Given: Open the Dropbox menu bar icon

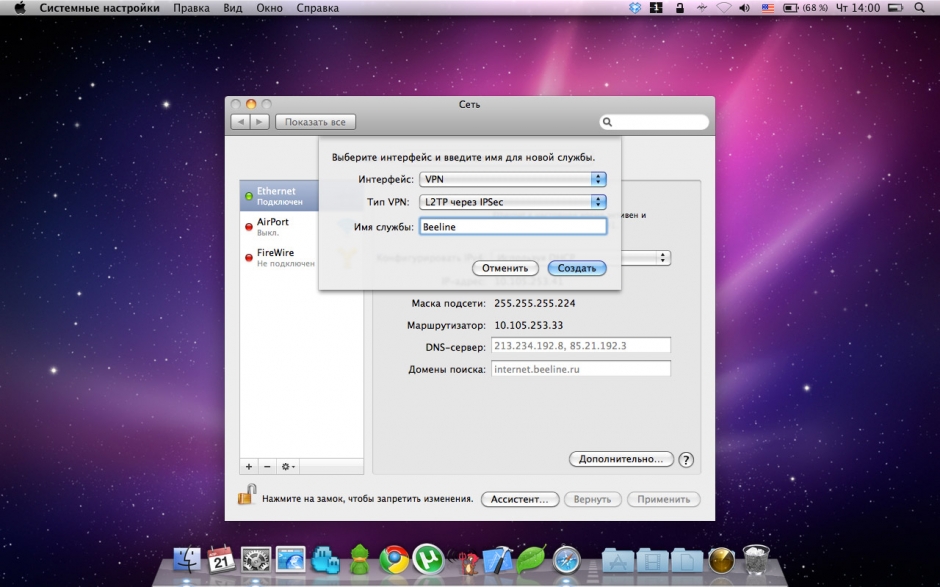Looking at the screenshot, I should pos(635,8).
